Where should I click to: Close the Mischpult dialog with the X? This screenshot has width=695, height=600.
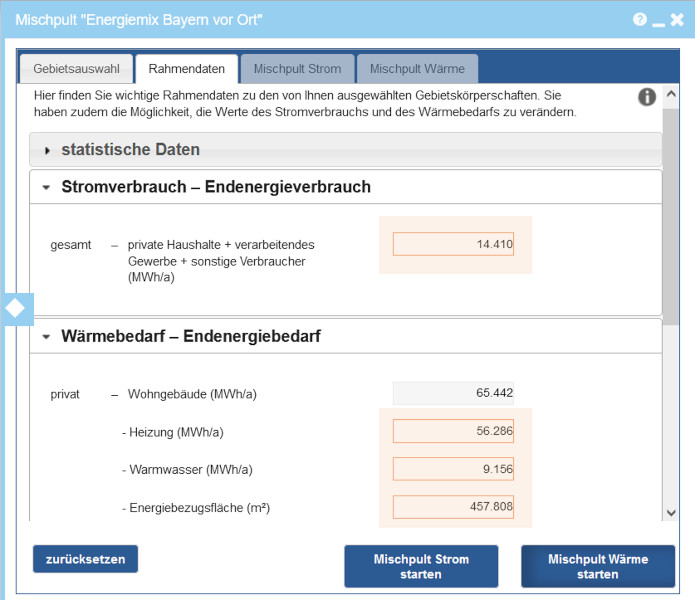(x=678, y=19)
